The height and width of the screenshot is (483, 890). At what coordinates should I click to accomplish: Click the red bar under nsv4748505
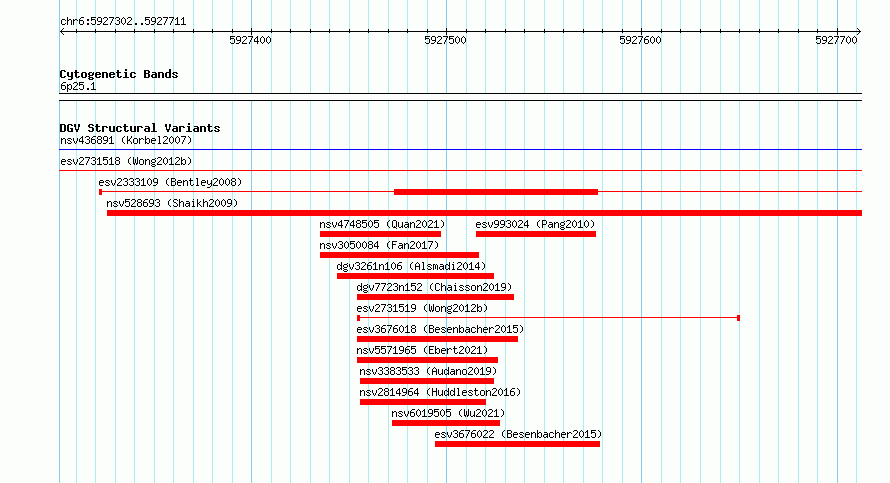tap(380, 234)
